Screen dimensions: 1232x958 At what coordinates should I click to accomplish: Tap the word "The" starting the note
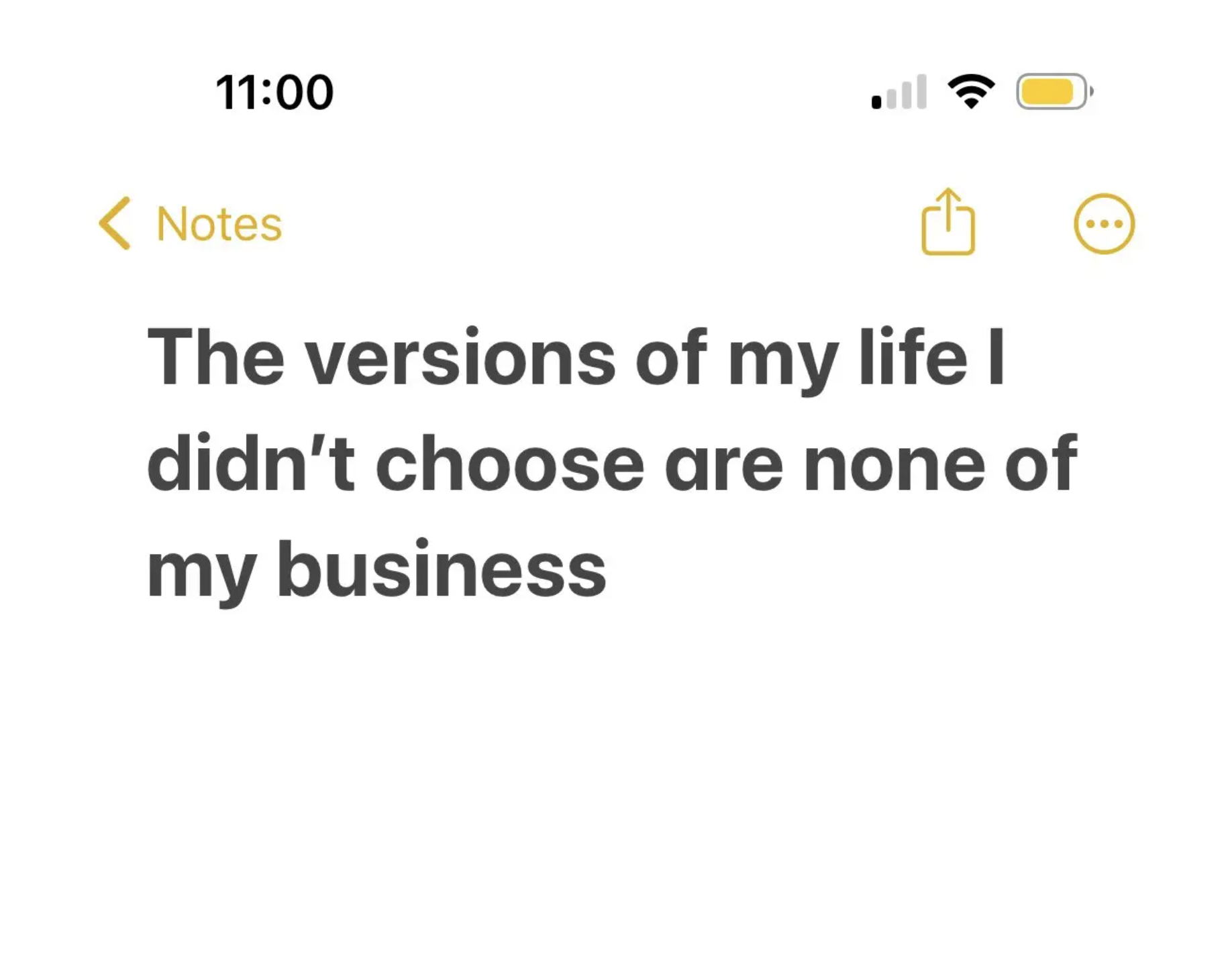coord(215,357)
